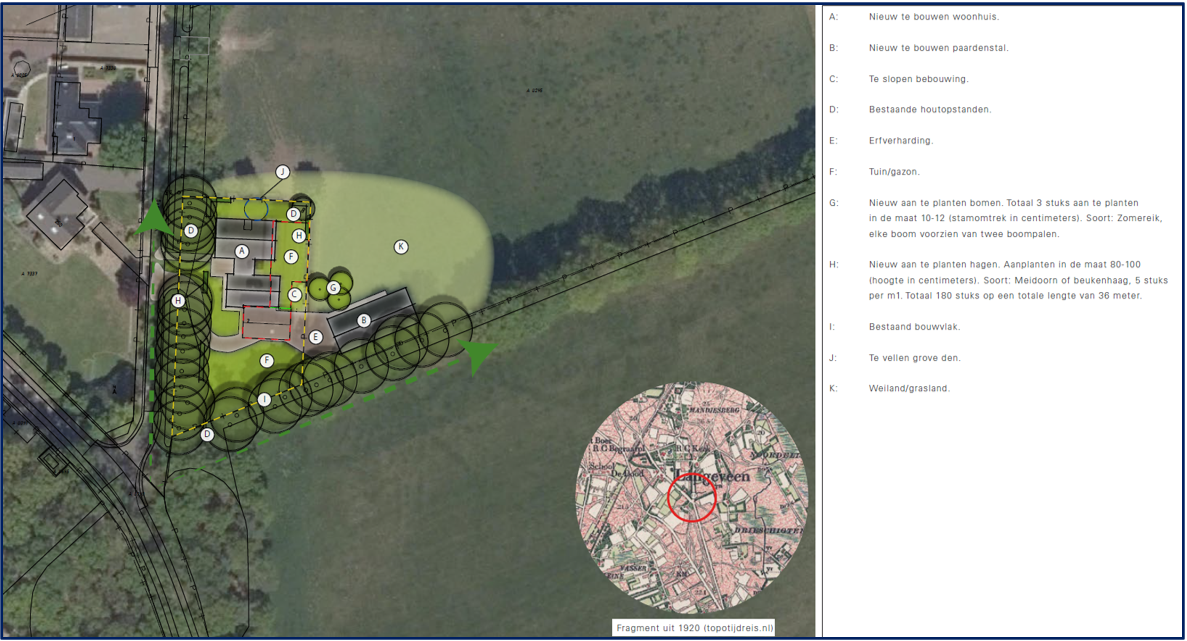Click the circled E marker on the paving
Image resolution: width=1187 pixels, height=641 pixels.
click(x=315, y=338)
